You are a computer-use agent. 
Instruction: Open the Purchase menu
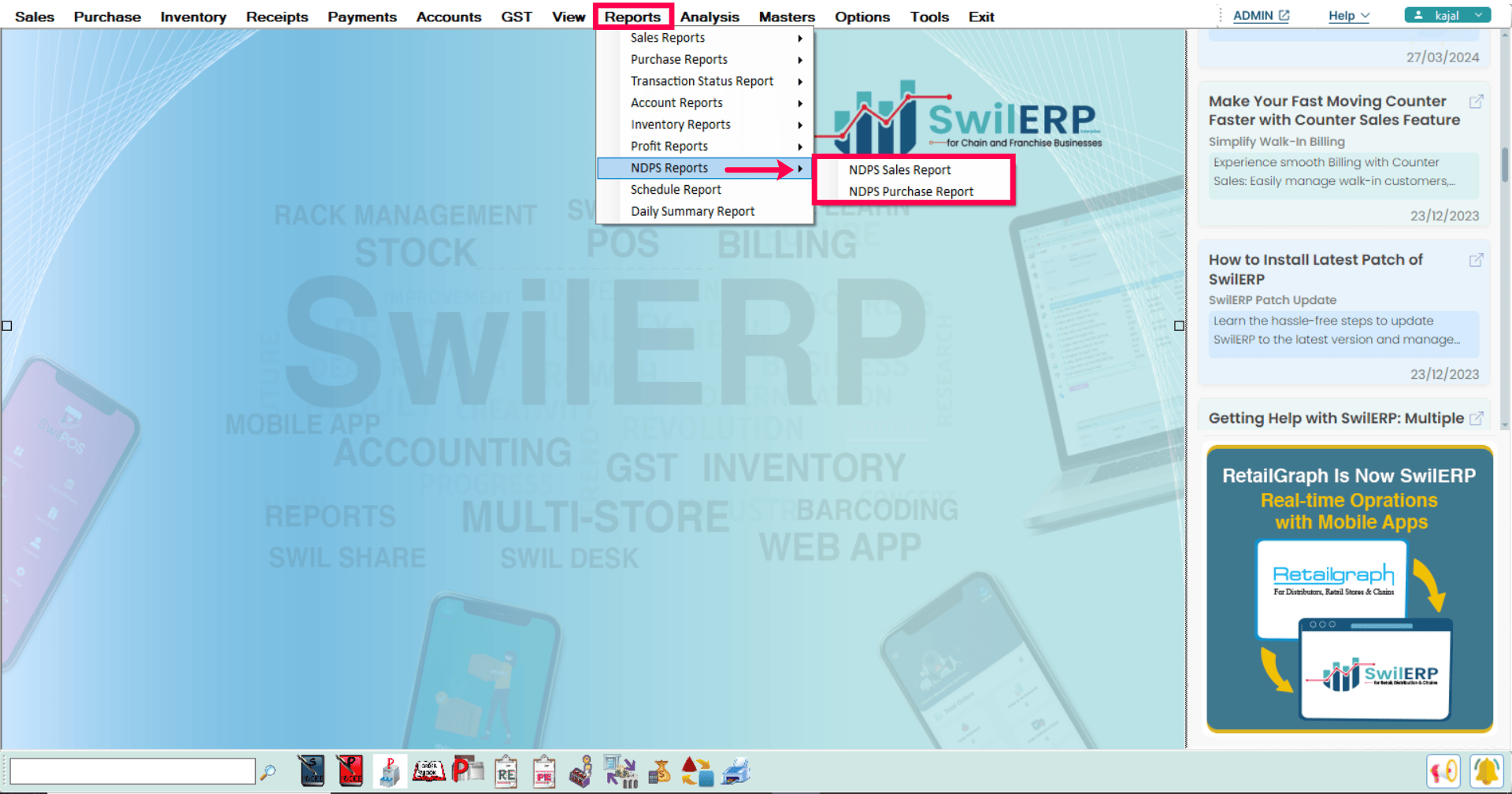click(107, 17)
